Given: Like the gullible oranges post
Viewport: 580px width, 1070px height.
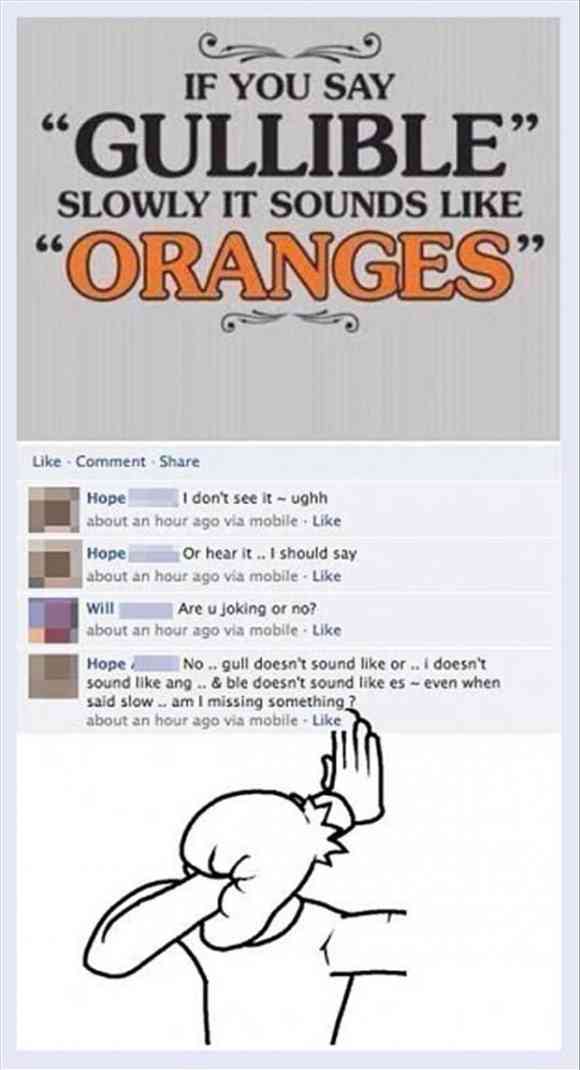Looking at the screenshot, I should [x=42, y=461].
